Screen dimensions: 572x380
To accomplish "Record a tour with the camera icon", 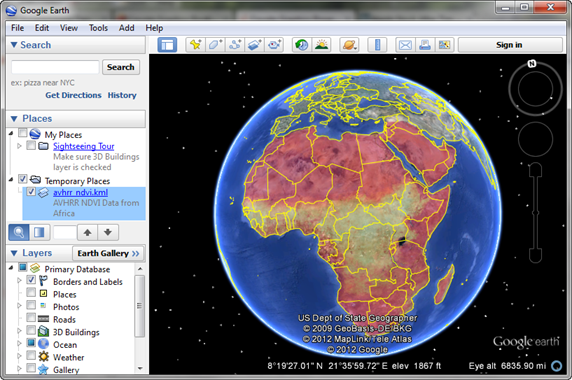I will click(x=274, y=45).
